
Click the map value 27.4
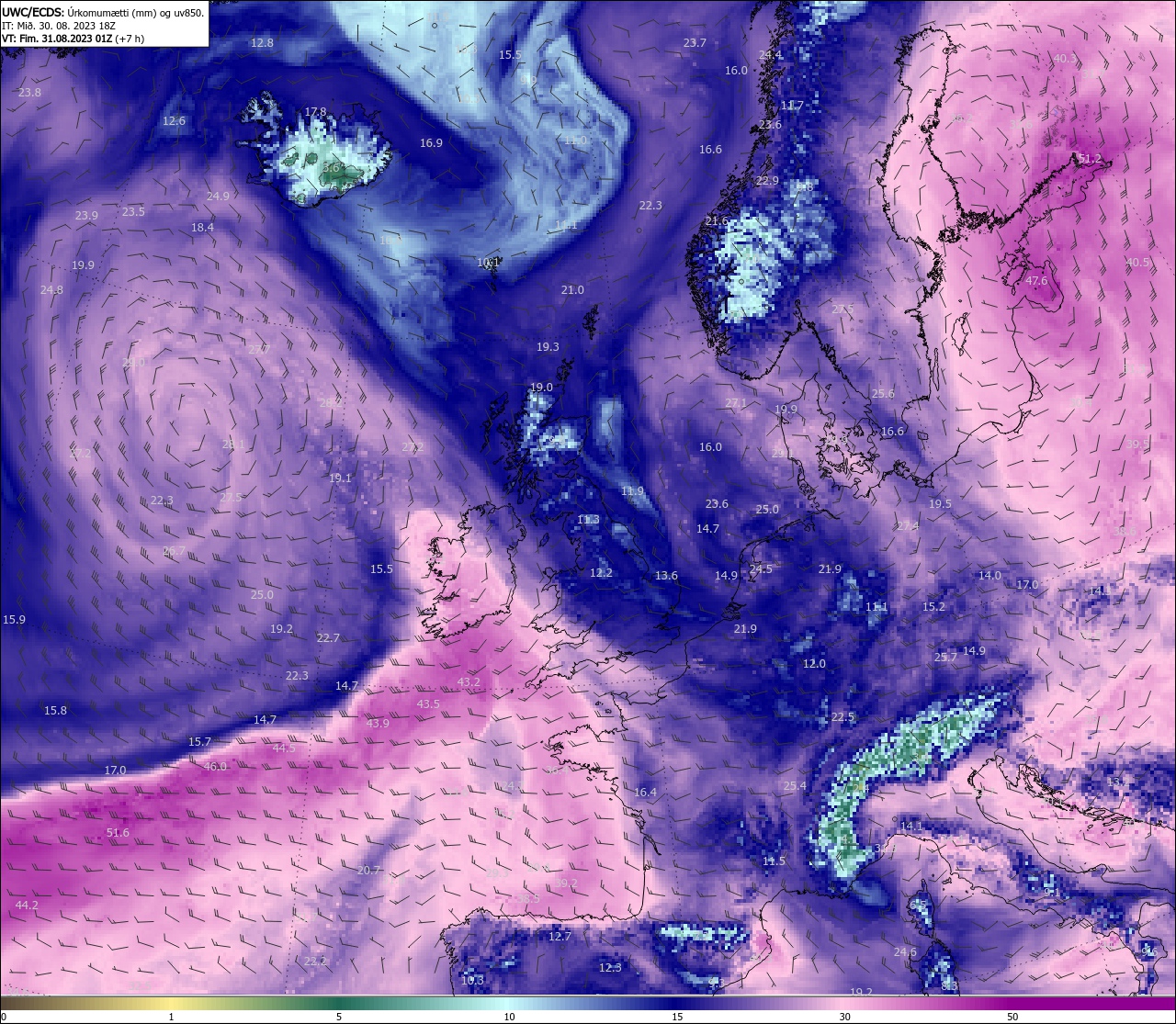tap(908, 526)
